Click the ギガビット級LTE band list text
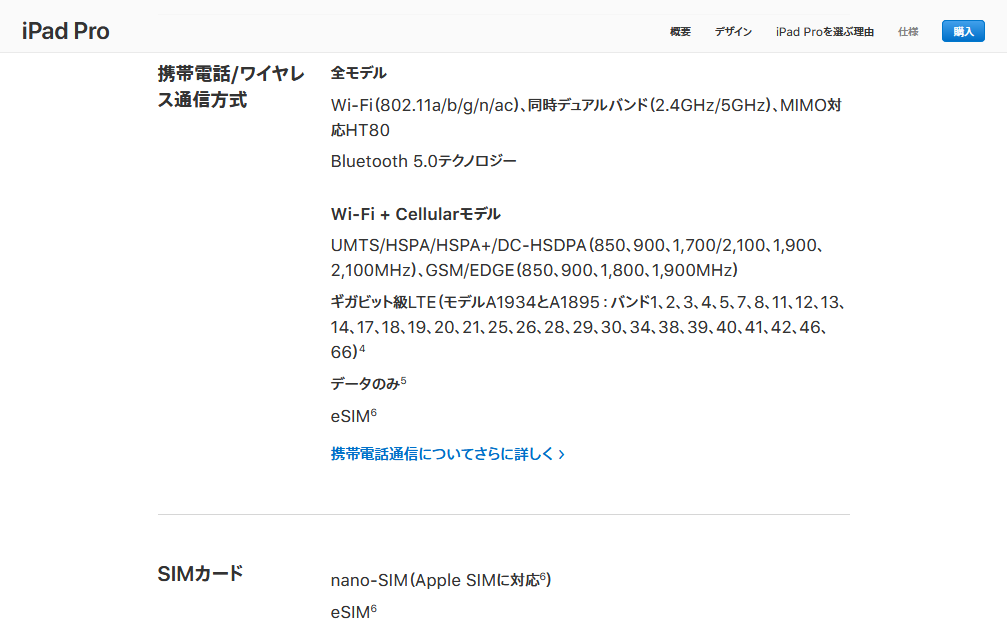Image resolution: width=1007 pixels, height=642 pixels. (587, 327)
